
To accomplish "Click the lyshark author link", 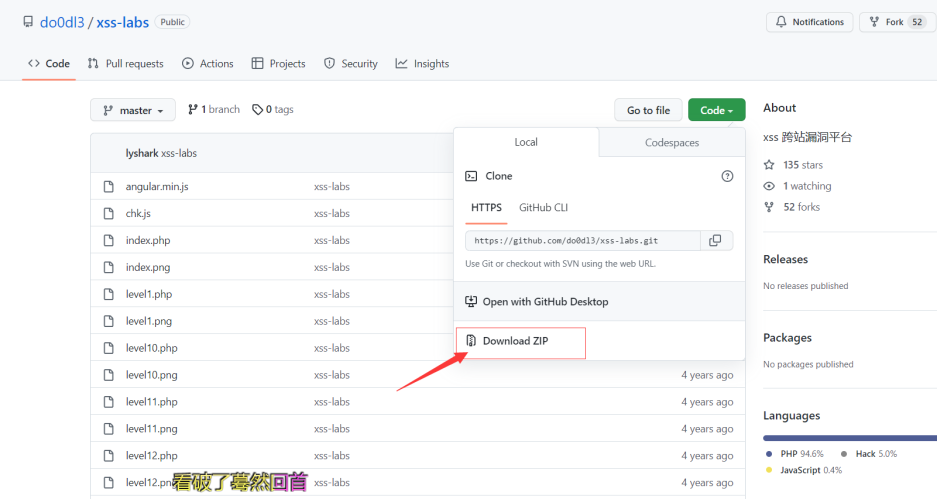I will pyautogui.click(x=142, y=153).
